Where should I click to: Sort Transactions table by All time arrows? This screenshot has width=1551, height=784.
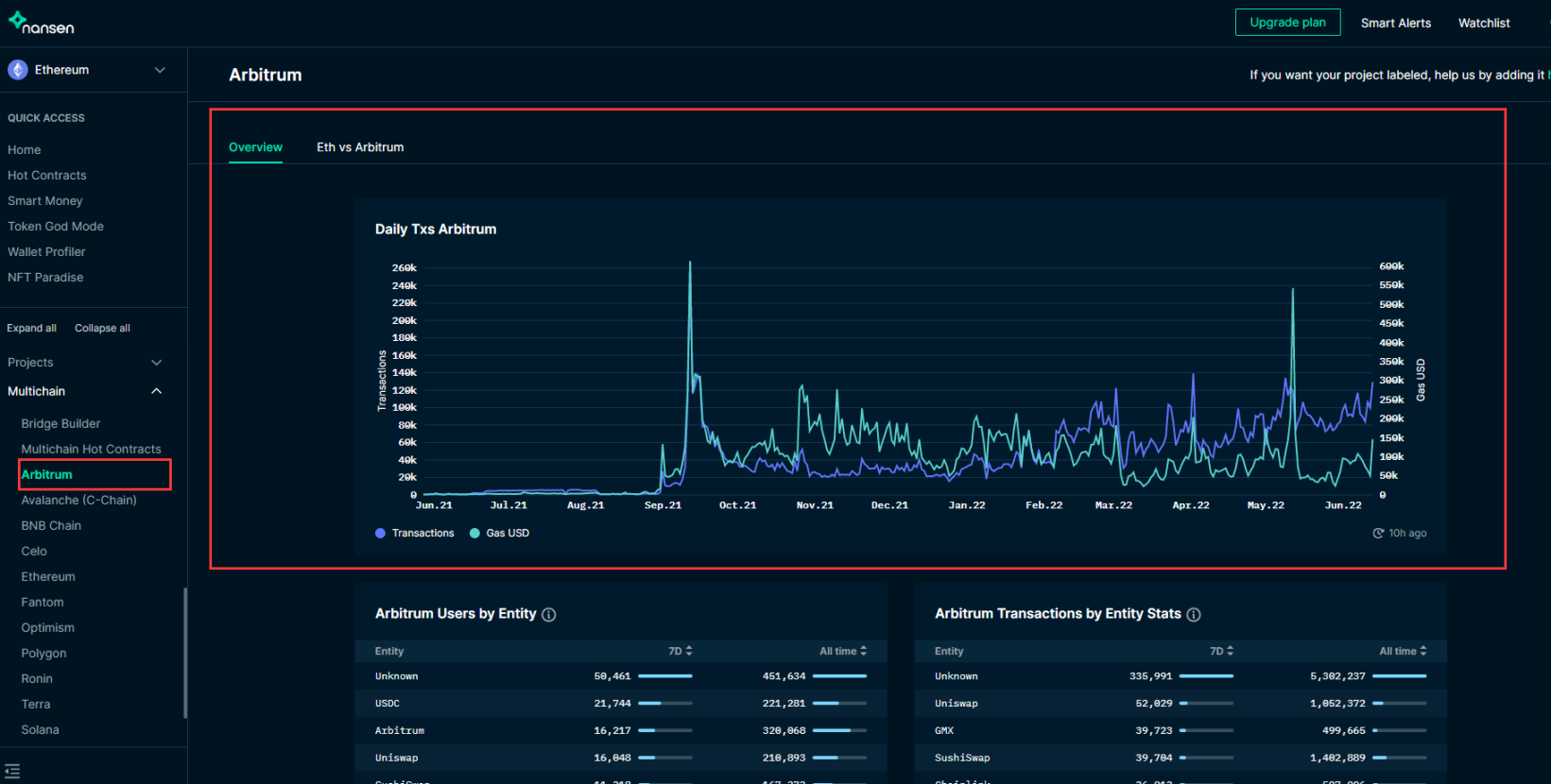pyautogui.click(x=1422, y=651)
